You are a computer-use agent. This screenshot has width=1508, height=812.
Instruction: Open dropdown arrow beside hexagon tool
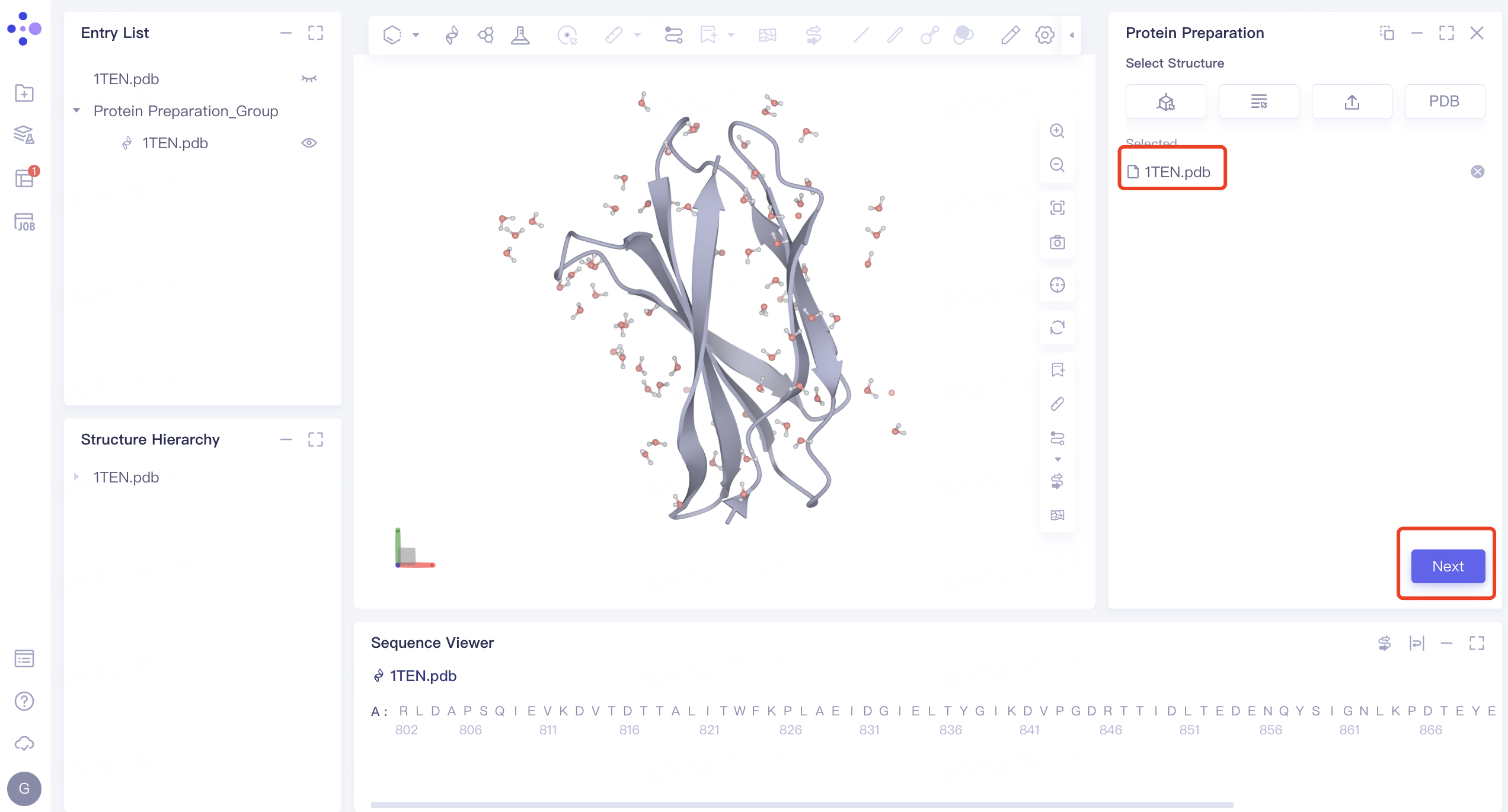pyautogui.click(x=416, y=35)
